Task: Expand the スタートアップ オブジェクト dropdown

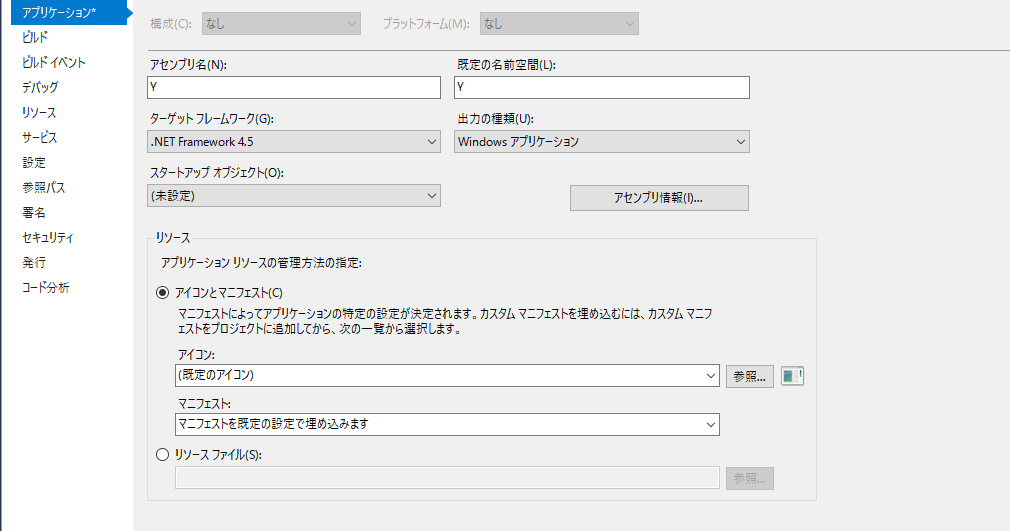Action: (294, 196)
